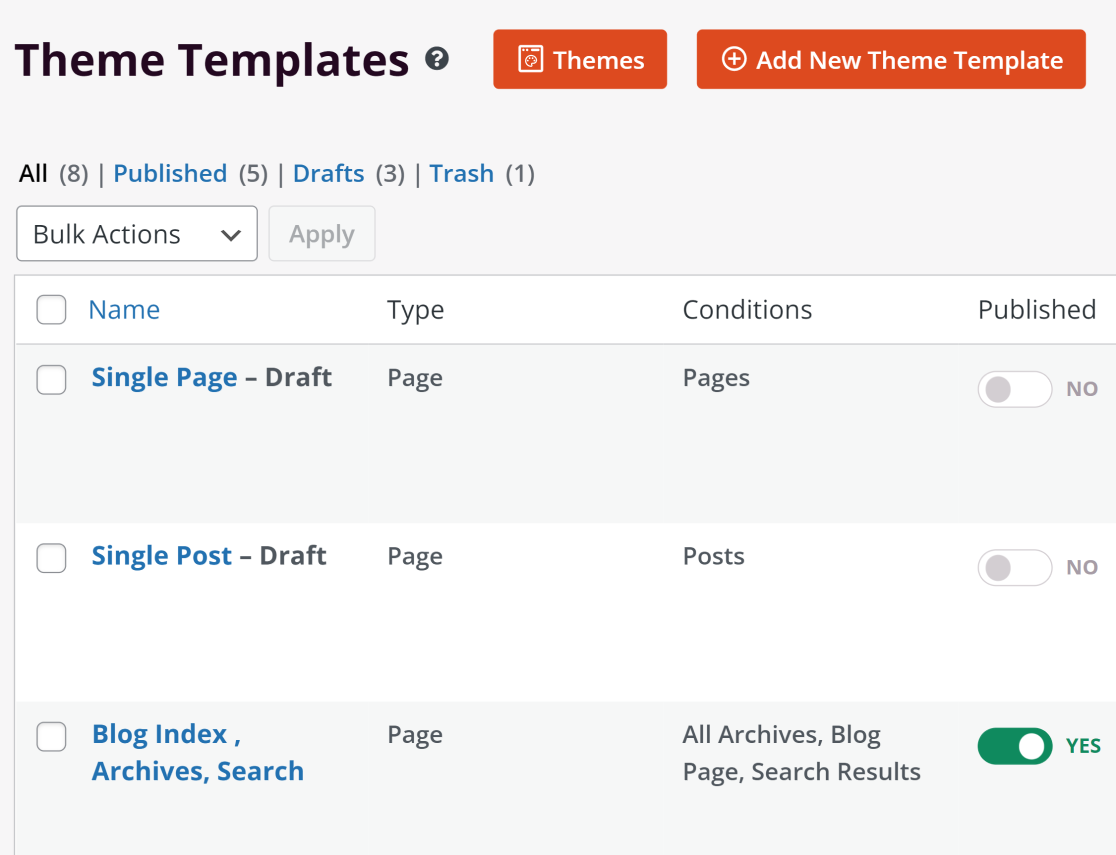Open the Single Page draft template
The image size is (1116, 855).
(163, 377)
